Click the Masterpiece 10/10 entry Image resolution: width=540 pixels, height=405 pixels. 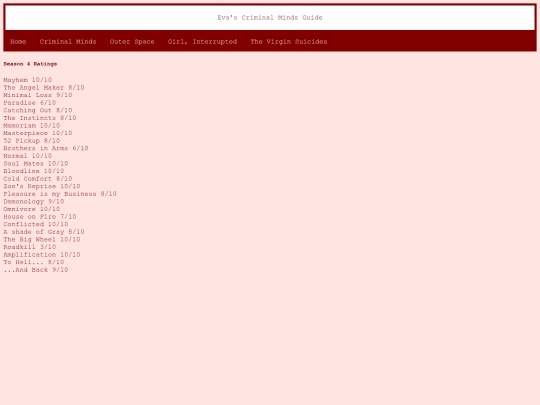[38, 133]
